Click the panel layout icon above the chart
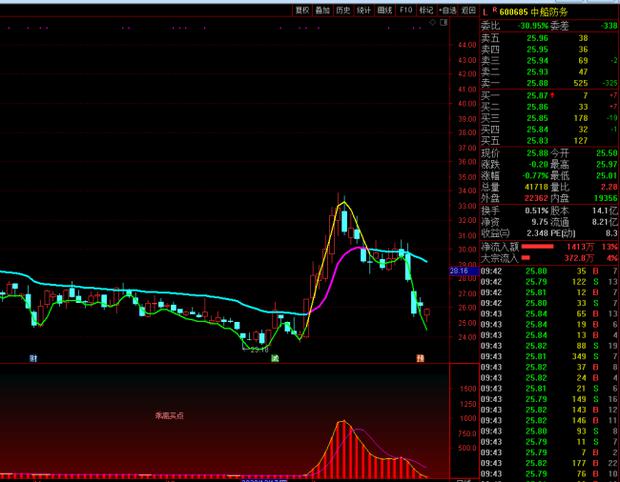 444,23
